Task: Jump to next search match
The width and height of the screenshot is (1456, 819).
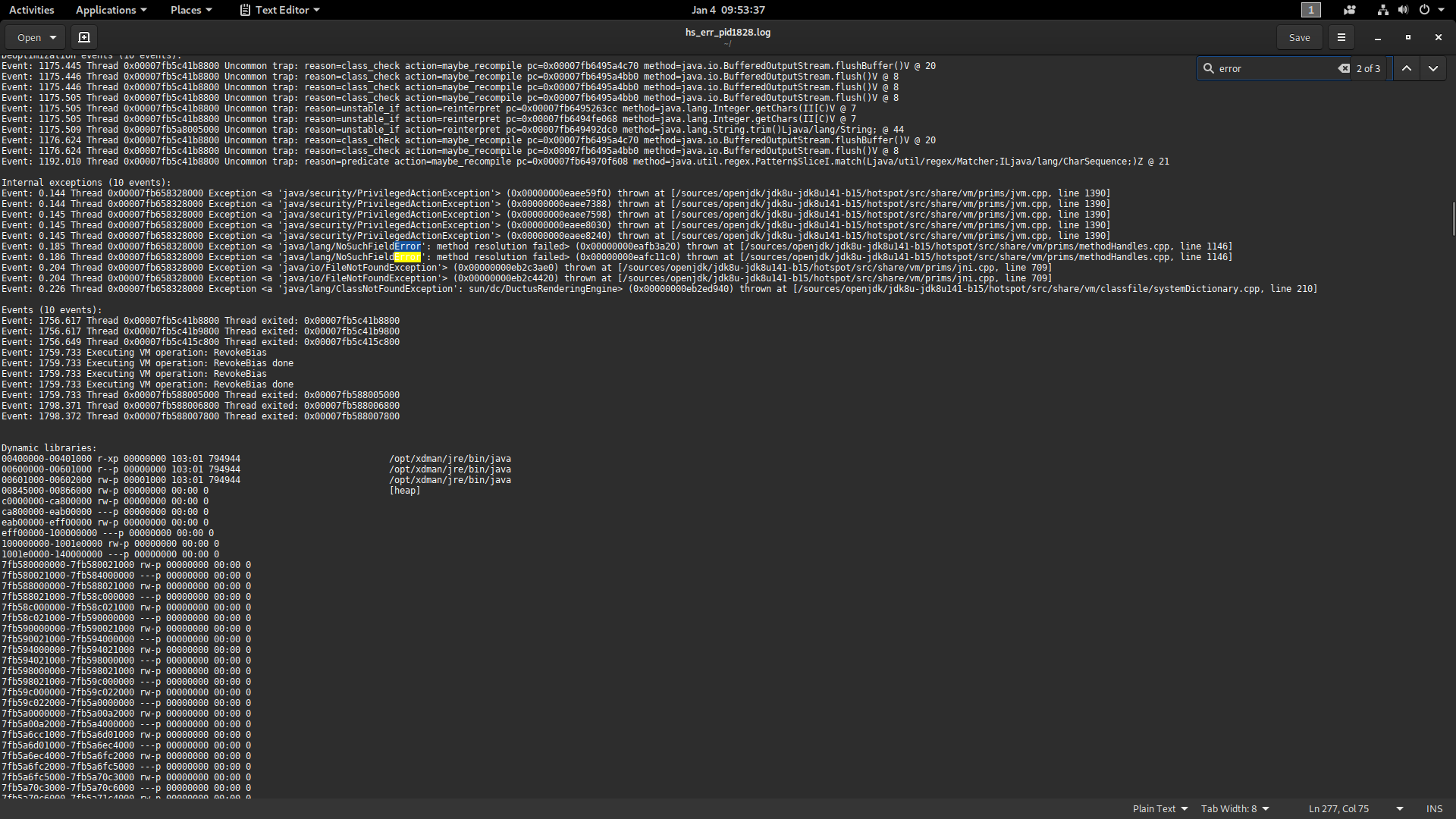Action: [x=1432, y=68]
